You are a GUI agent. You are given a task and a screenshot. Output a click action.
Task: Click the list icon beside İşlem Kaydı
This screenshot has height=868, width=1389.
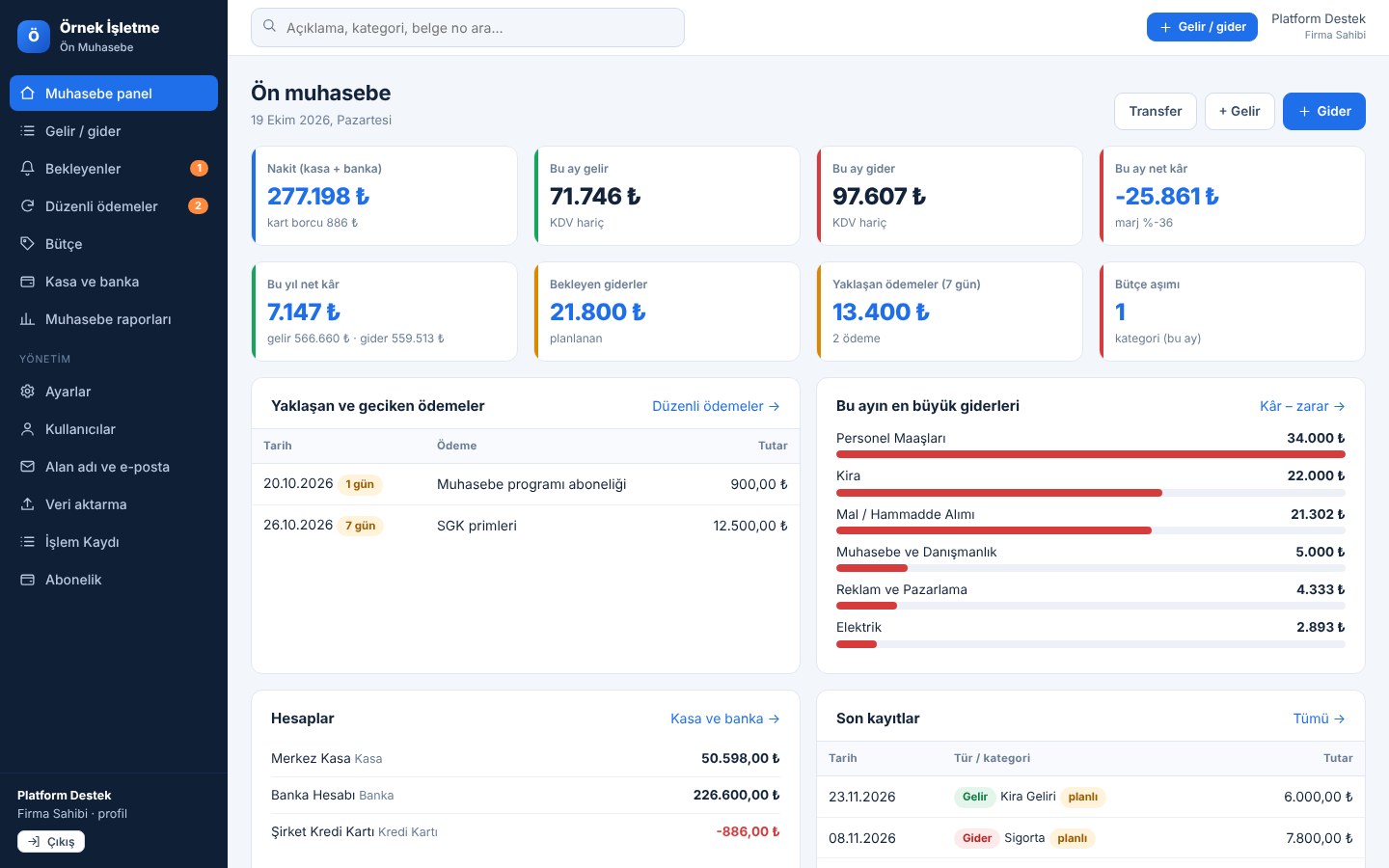28,542
